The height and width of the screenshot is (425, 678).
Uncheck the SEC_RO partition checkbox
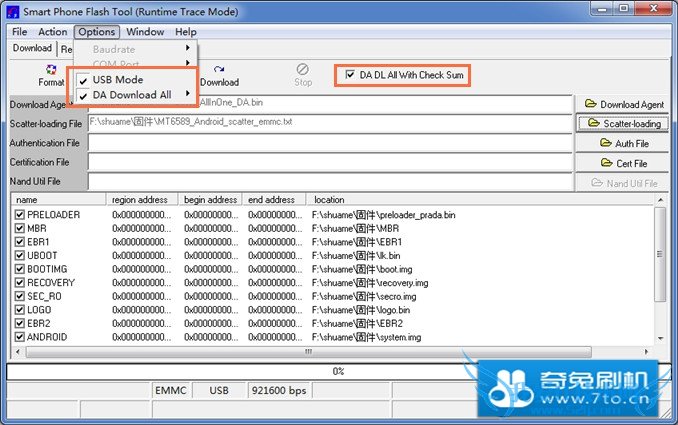click(19, 296)
